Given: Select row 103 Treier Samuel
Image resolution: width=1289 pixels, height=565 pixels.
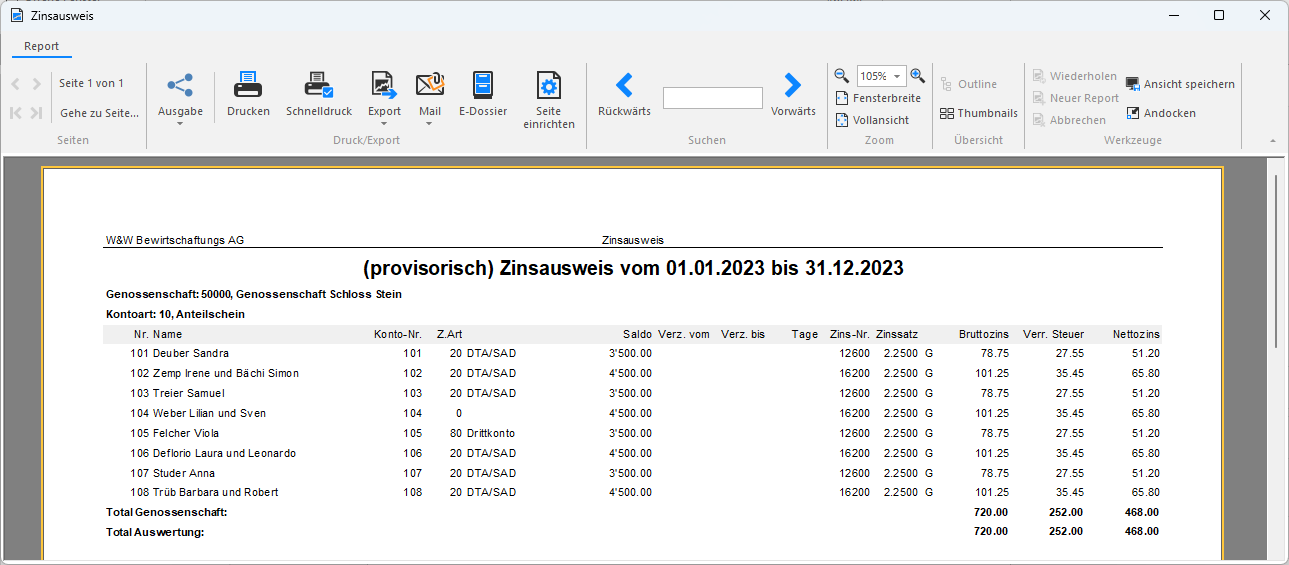Looking at the screenshot, I should (633, 393).
